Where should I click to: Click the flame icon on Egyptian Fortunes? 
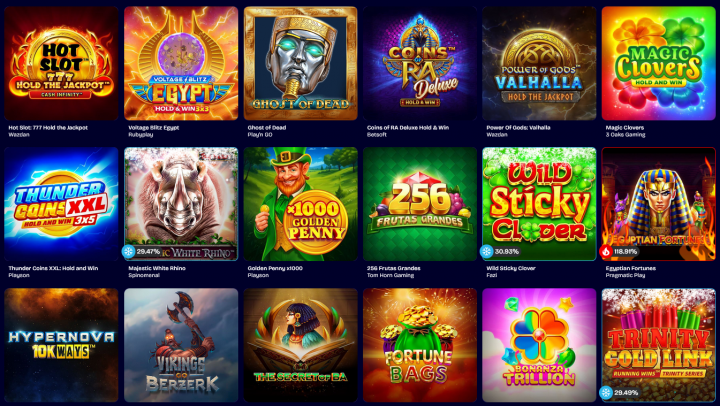(606, 252)
